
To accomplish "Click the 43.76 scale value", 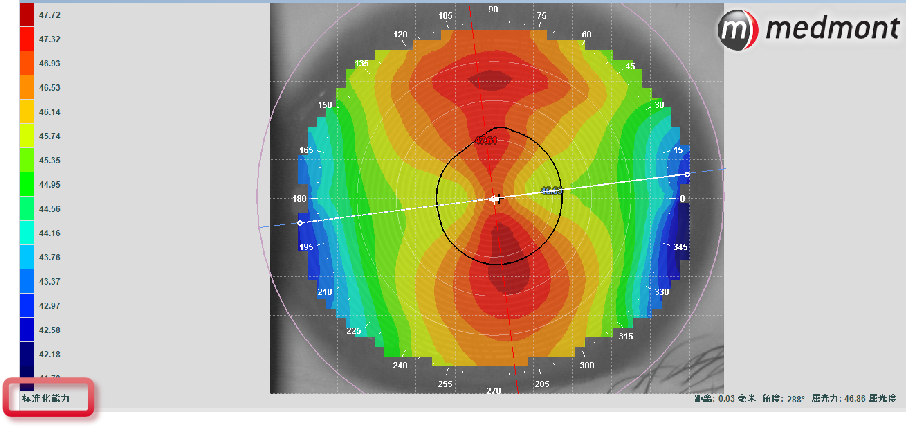I will pos(50,257).
